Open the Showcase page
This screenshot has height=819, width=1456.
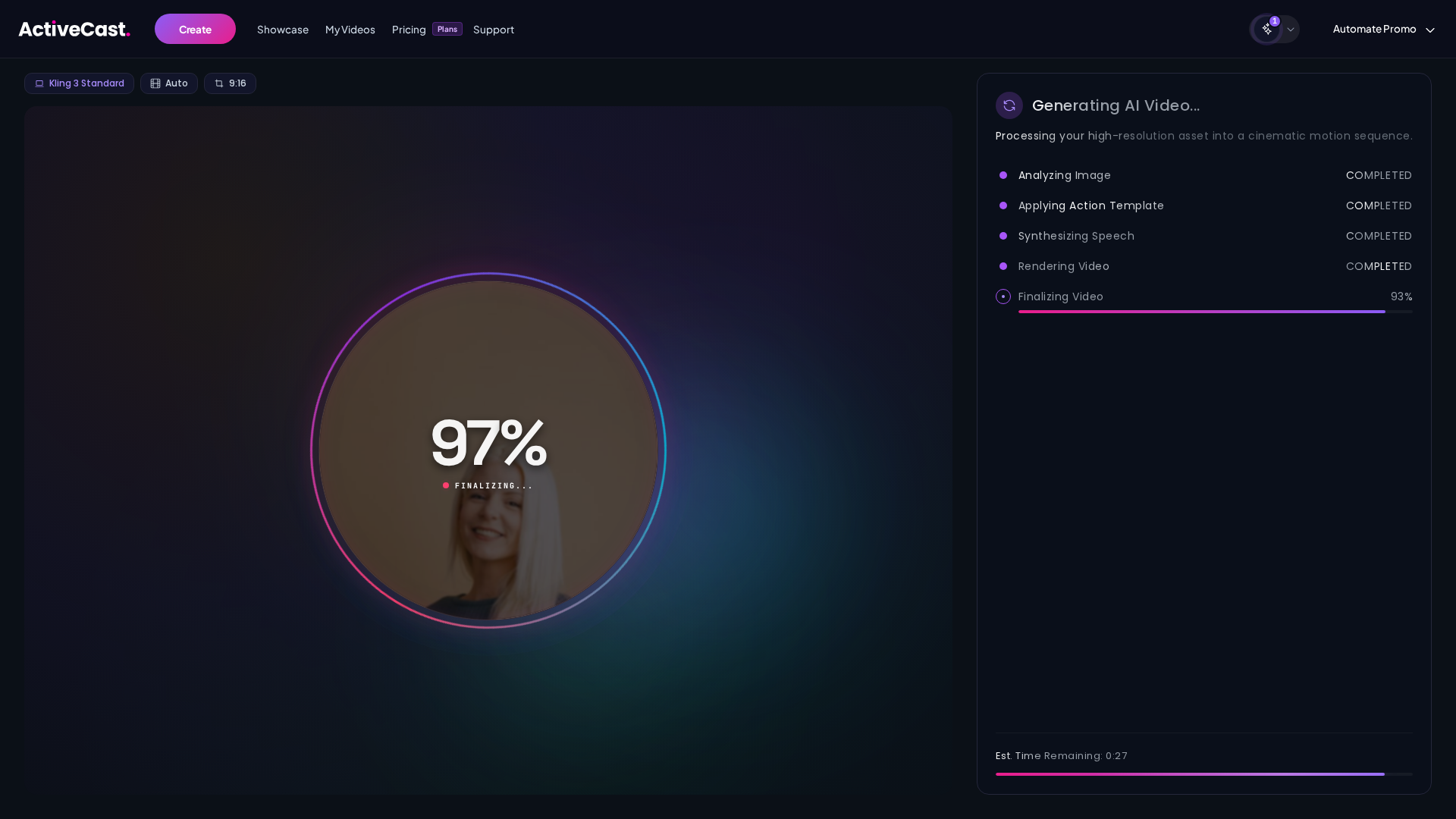coord(283,30)
